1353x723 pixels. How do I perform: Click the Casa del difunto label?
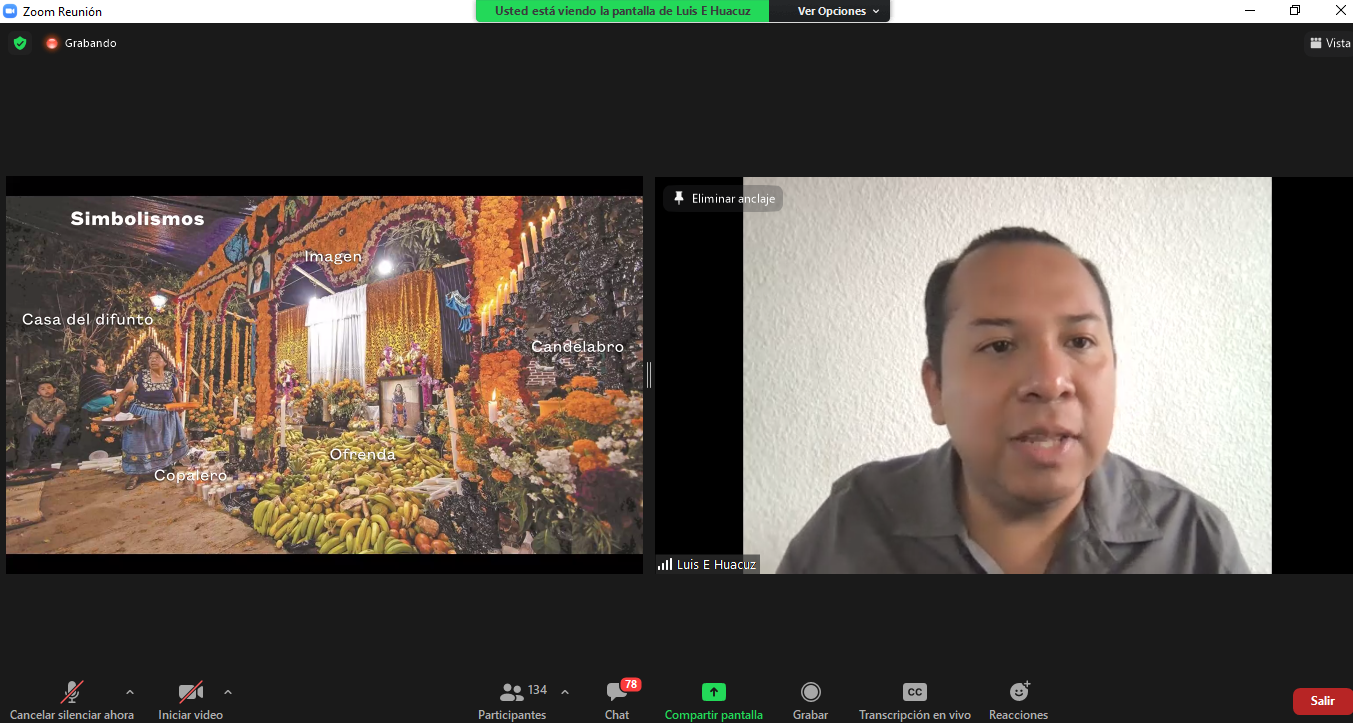(88, 320)
